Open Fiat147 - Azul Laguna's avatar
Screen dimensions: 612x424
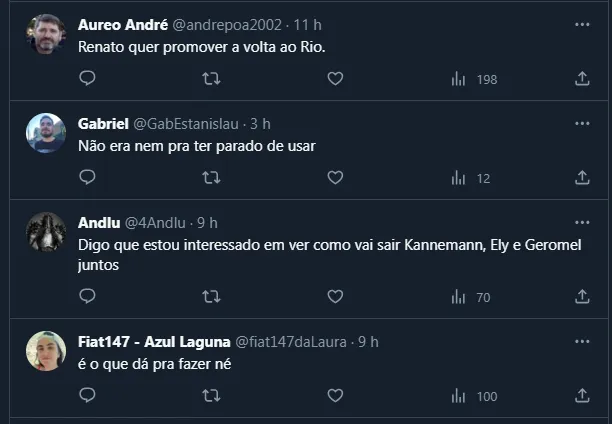click(46, 351)
